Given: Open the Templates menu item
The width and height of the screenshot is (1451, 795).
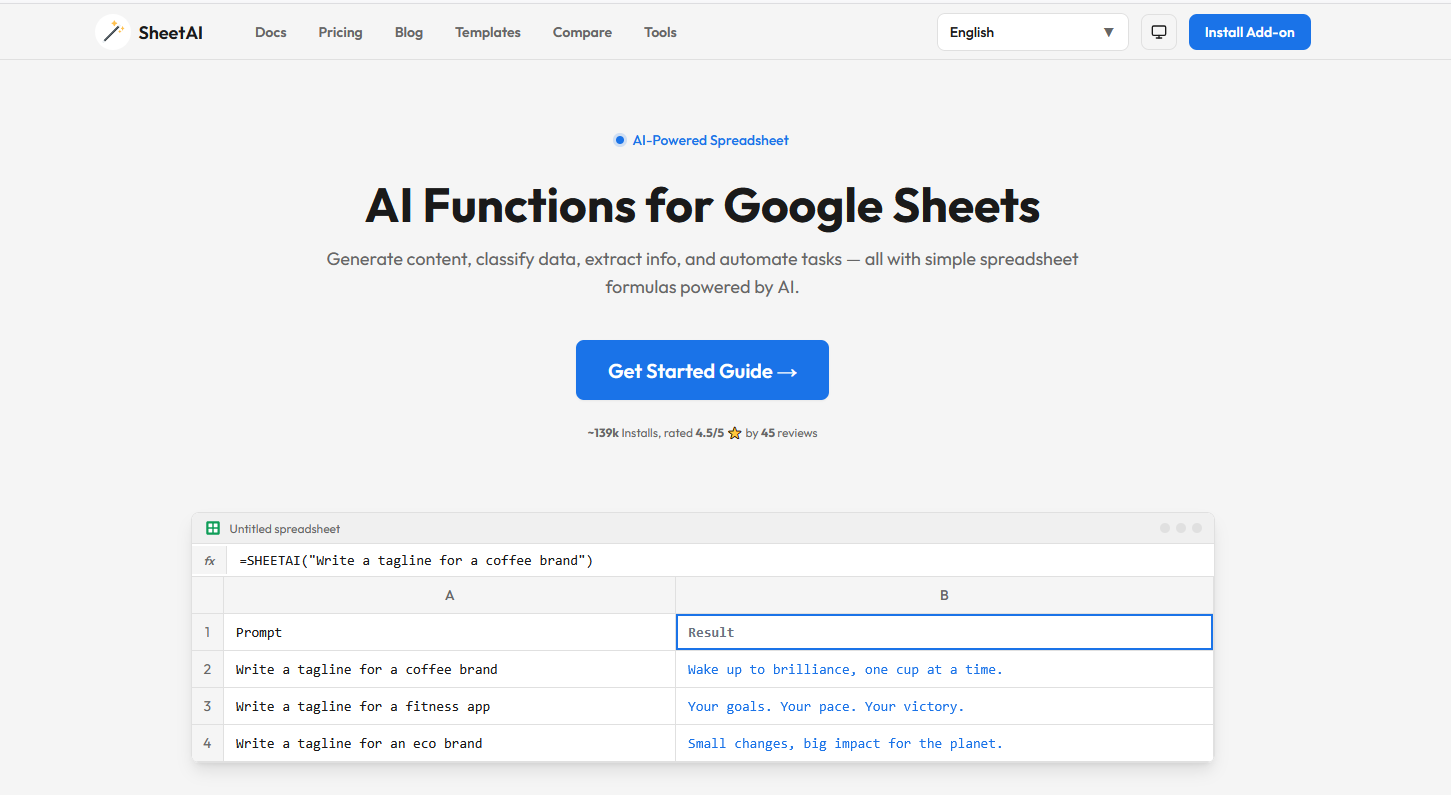Looking at the screenshot, I should coord(488,32).
